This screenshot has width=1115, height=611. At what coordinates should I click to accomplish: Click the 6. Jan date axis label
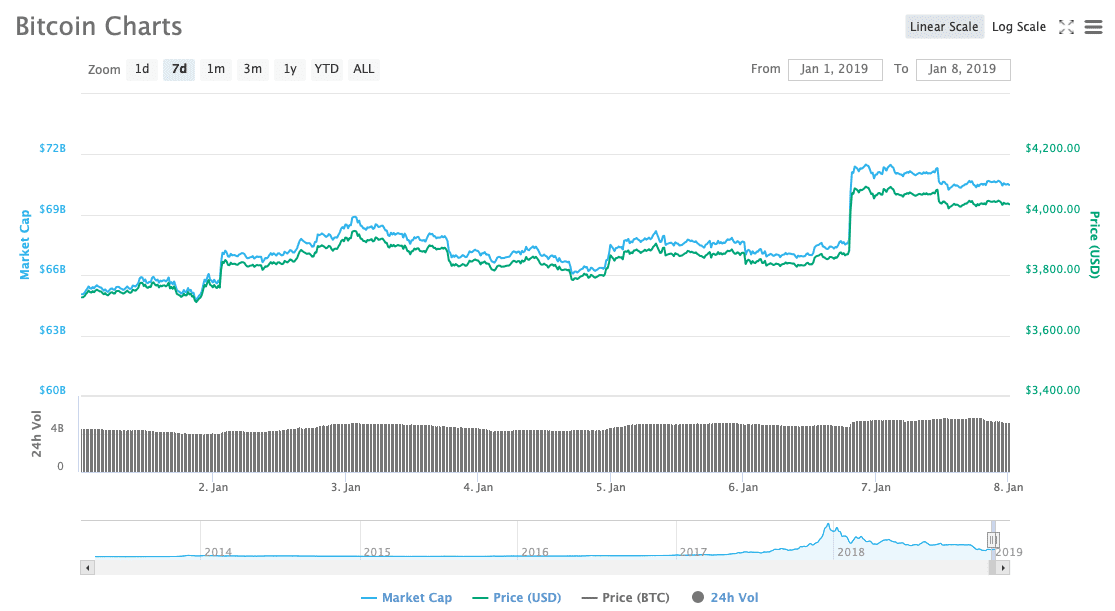tap(743, 487)
